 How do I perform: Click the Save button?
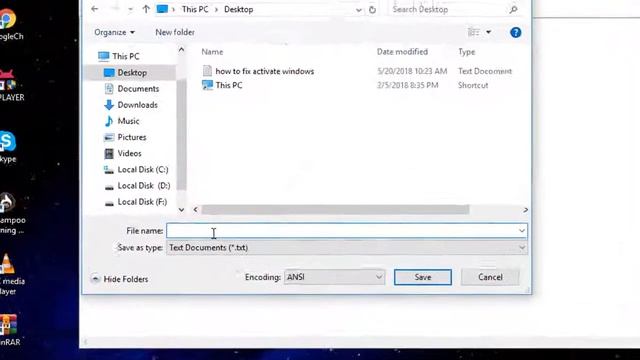pos(423,277)
